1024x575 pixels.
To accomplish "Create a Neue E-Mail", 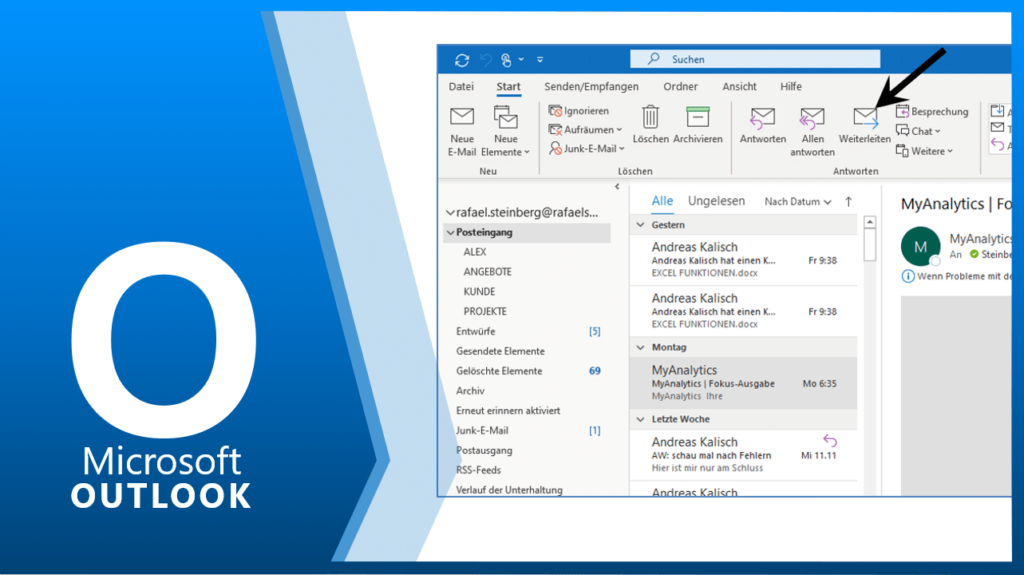I will (x=462, y=131).
